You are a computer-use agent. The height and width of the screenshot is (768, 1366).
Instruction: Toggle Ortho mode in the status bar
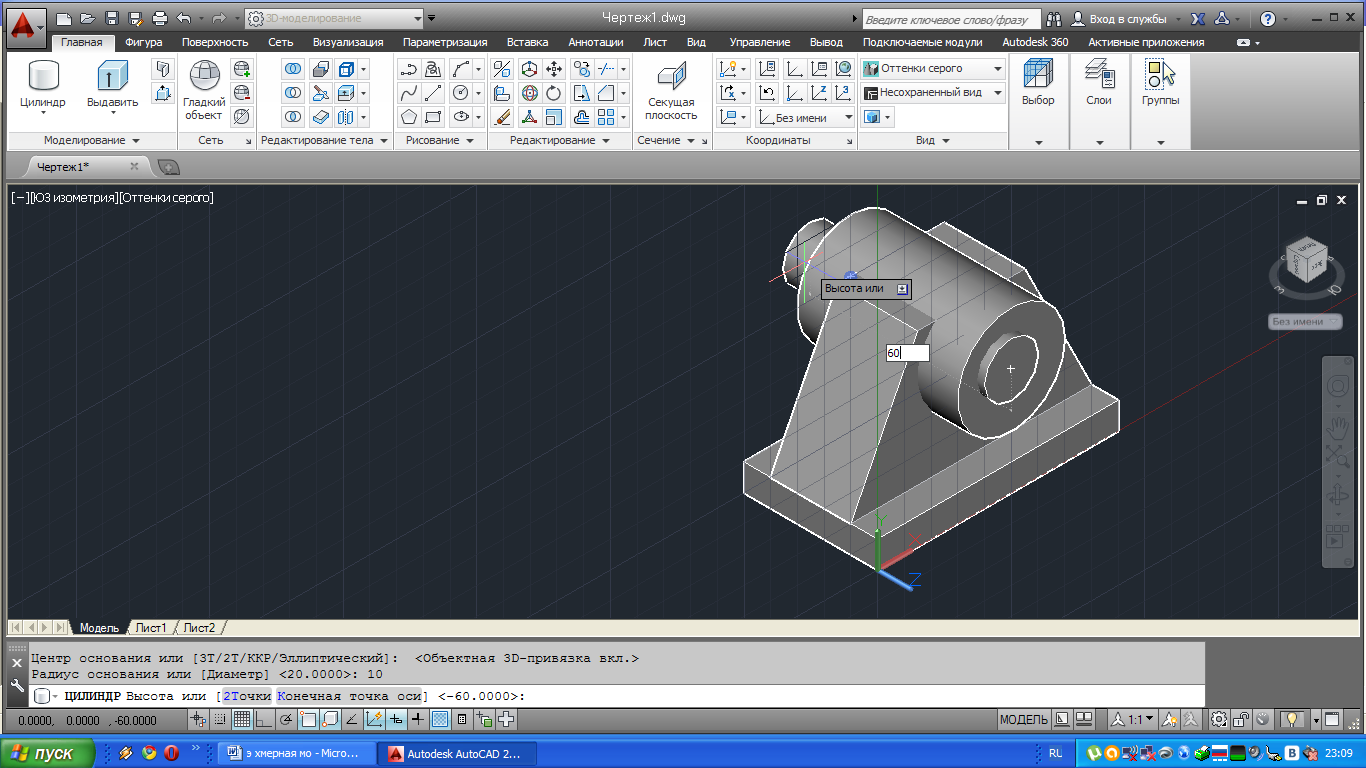point(264,719)
